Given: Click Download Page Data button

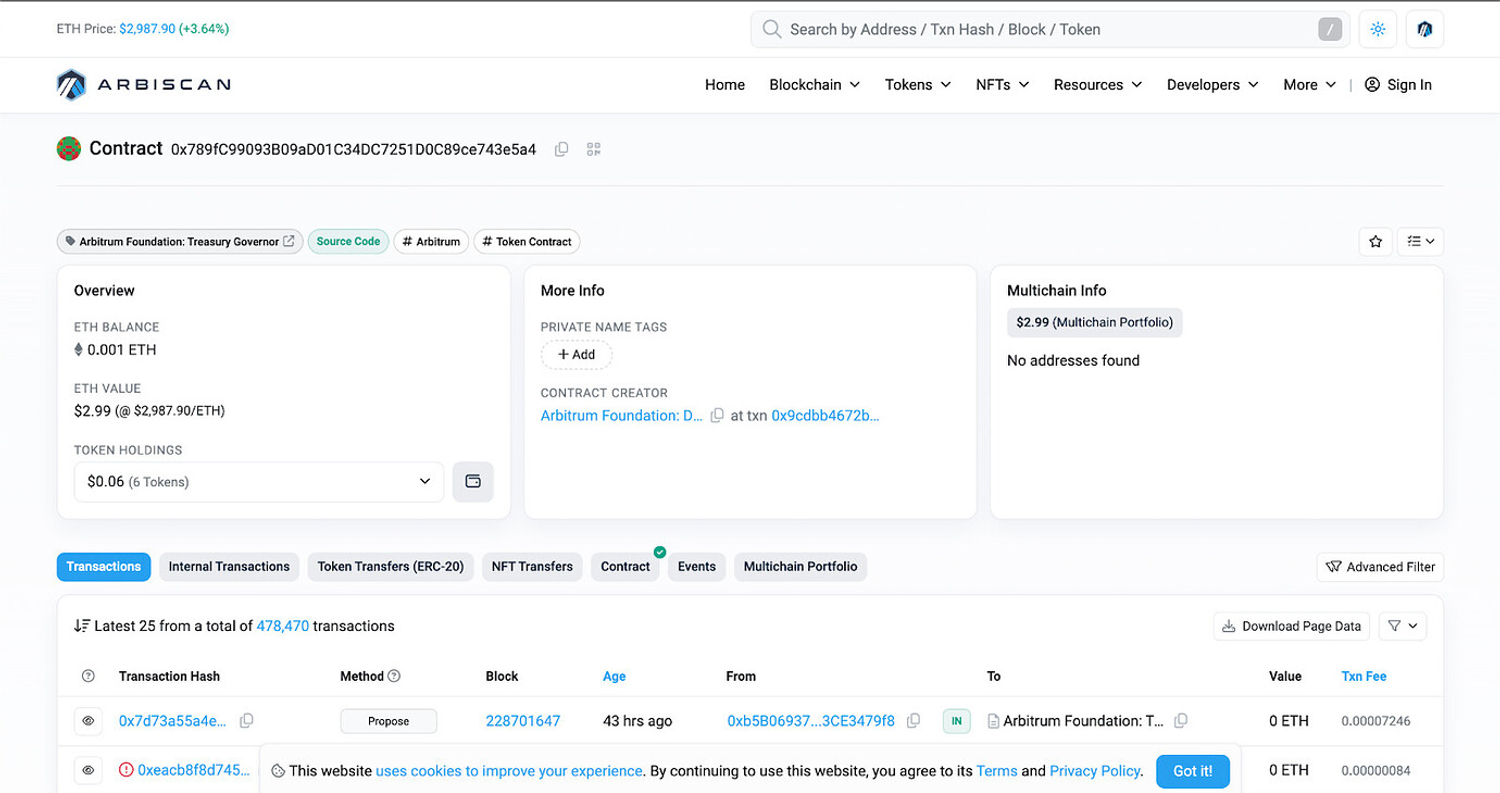Looking at the screenshot, I should pyautogui.click(x=1291, y=626).
